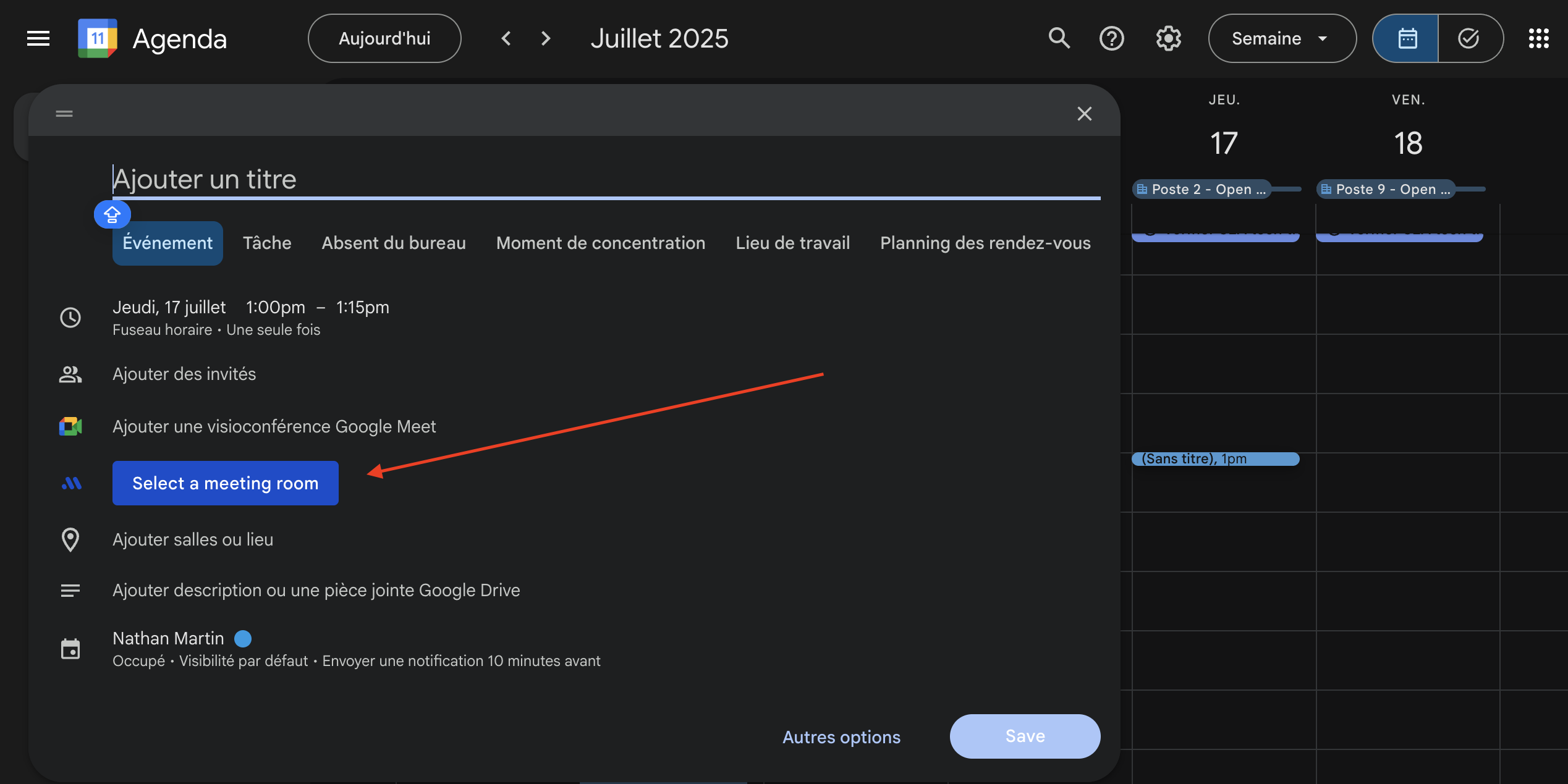The height and width of the screenshot is (784, 1568).
Task: Add a Google Meet visioconférence
Action: click(274, 426)
